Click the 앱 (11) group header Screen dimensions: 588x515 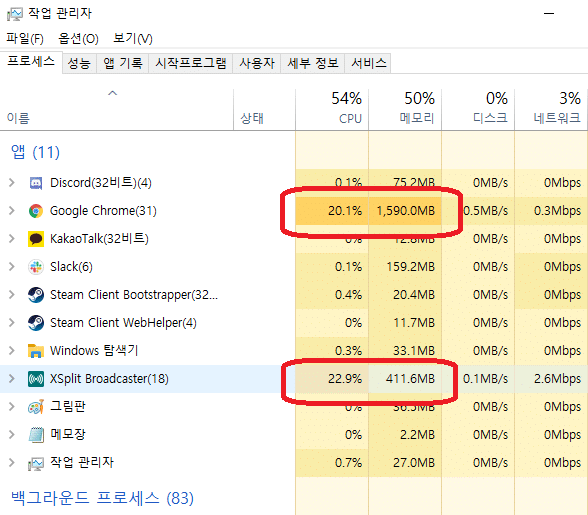coord(35,152)
